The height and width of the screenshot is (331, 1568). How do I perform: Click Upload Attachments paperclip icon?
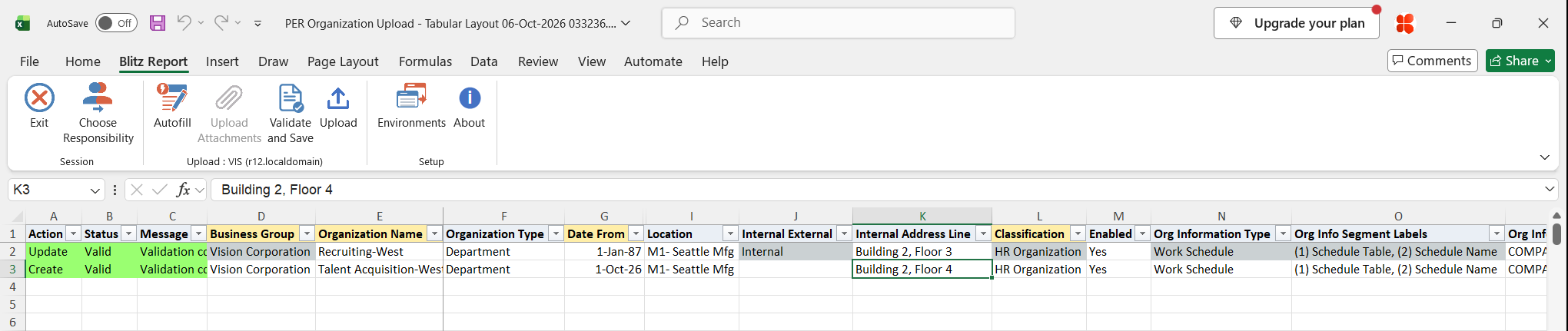[x=229, y=98]
